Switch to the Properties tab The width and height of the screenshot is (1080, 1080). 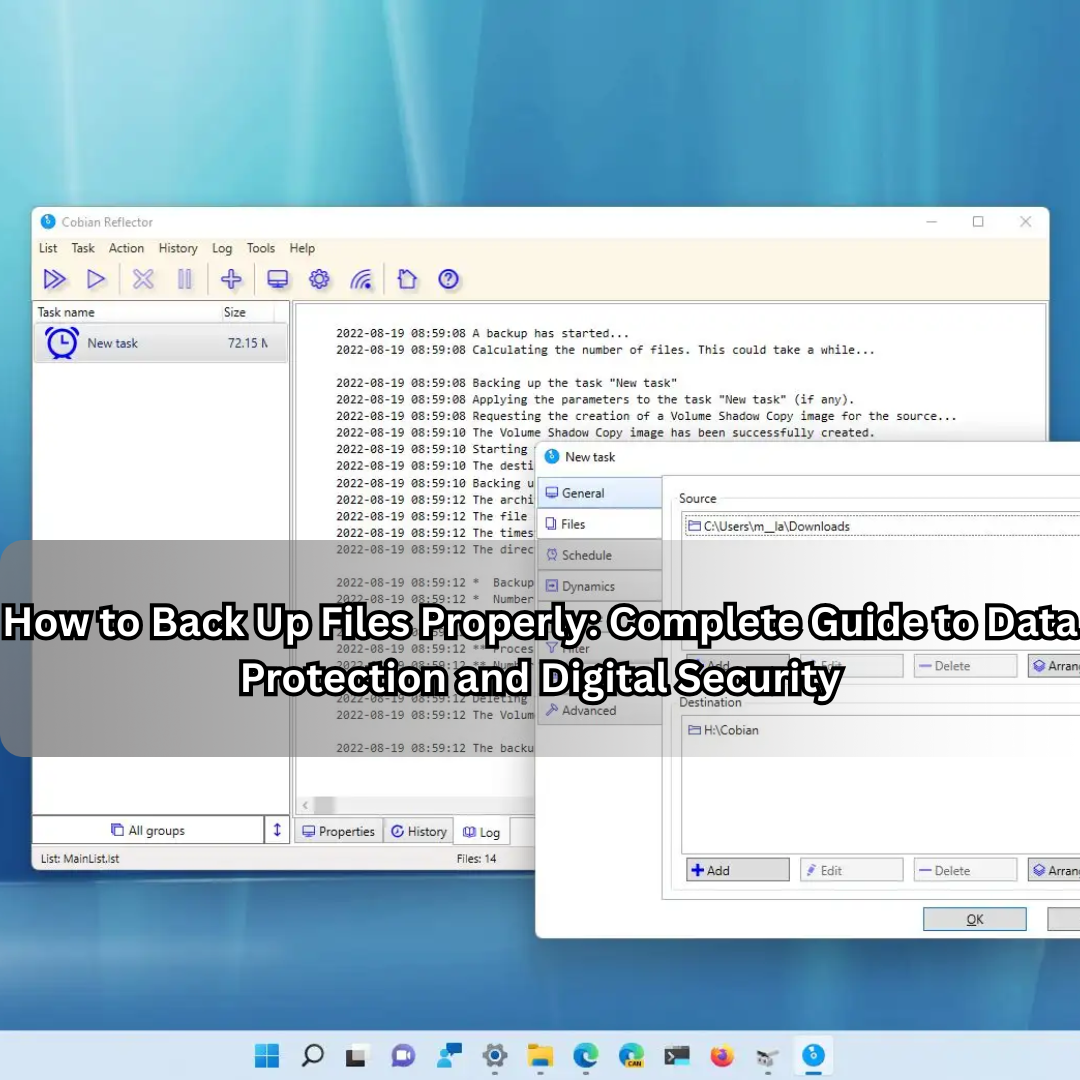[x=338, y=831]
